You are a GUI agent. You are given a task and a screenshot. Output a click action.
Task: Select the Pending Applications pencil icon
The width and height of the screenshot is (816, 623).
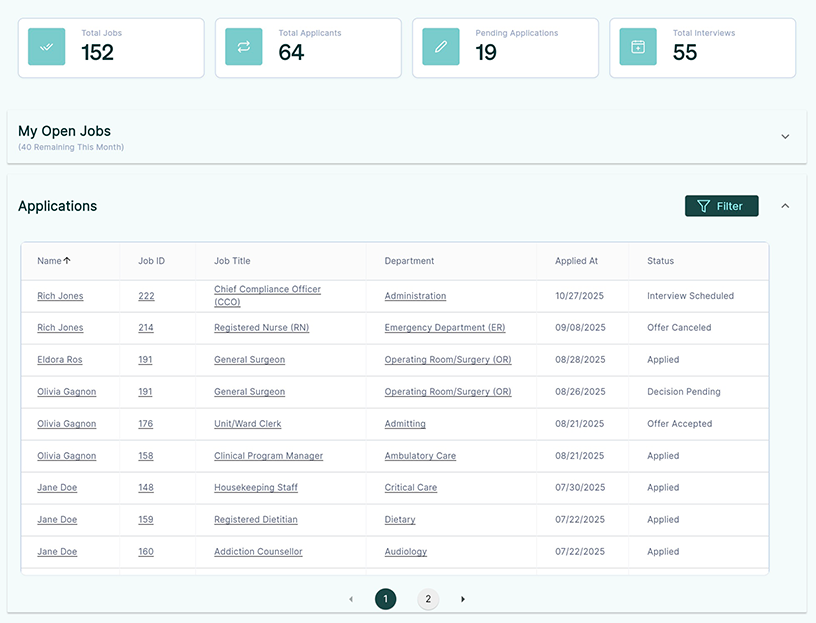tap(440, 47)
